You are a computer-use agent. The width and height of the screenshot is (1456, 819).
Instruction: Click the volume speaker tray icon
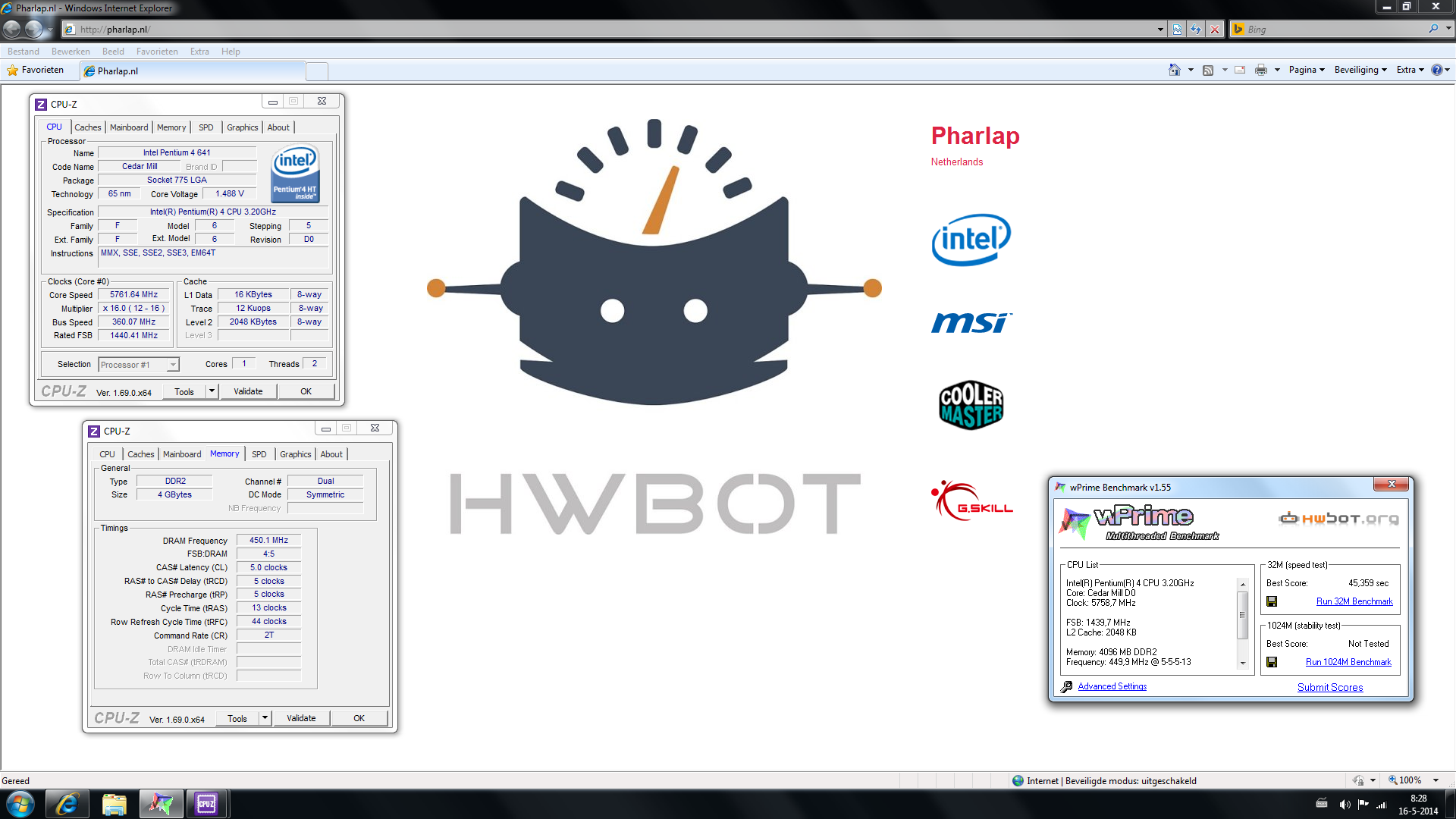pyautogui.click(x=1345, y=805)
